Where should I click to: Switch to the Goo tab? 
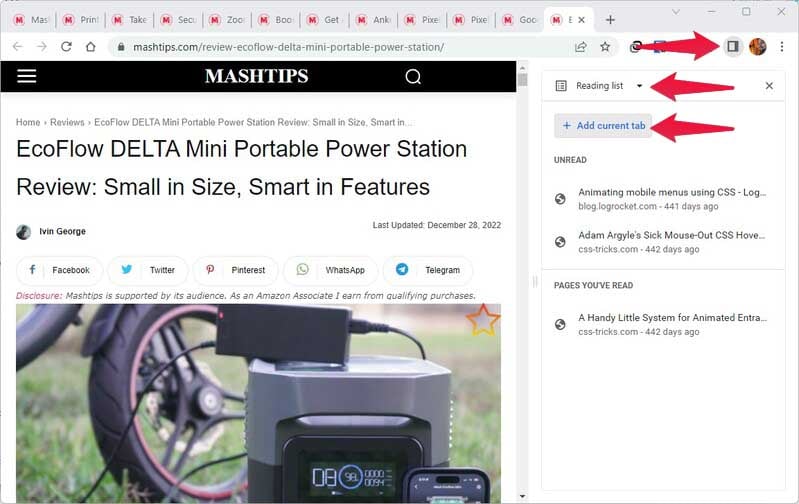pyautogui.click(x=520, y=20)
